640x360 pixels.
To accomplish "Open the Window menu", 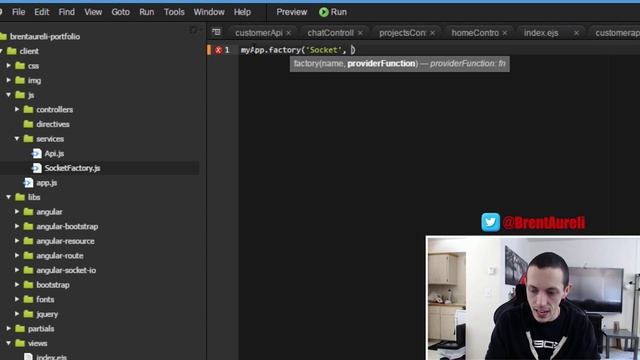I will [x=209, y=12].
